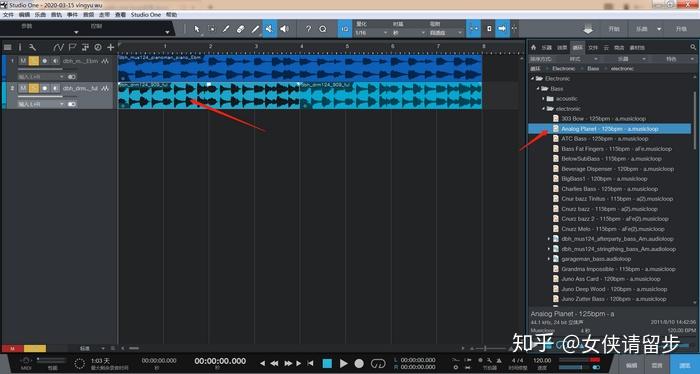Click the wrench track options icon

[x=32, y=47]
